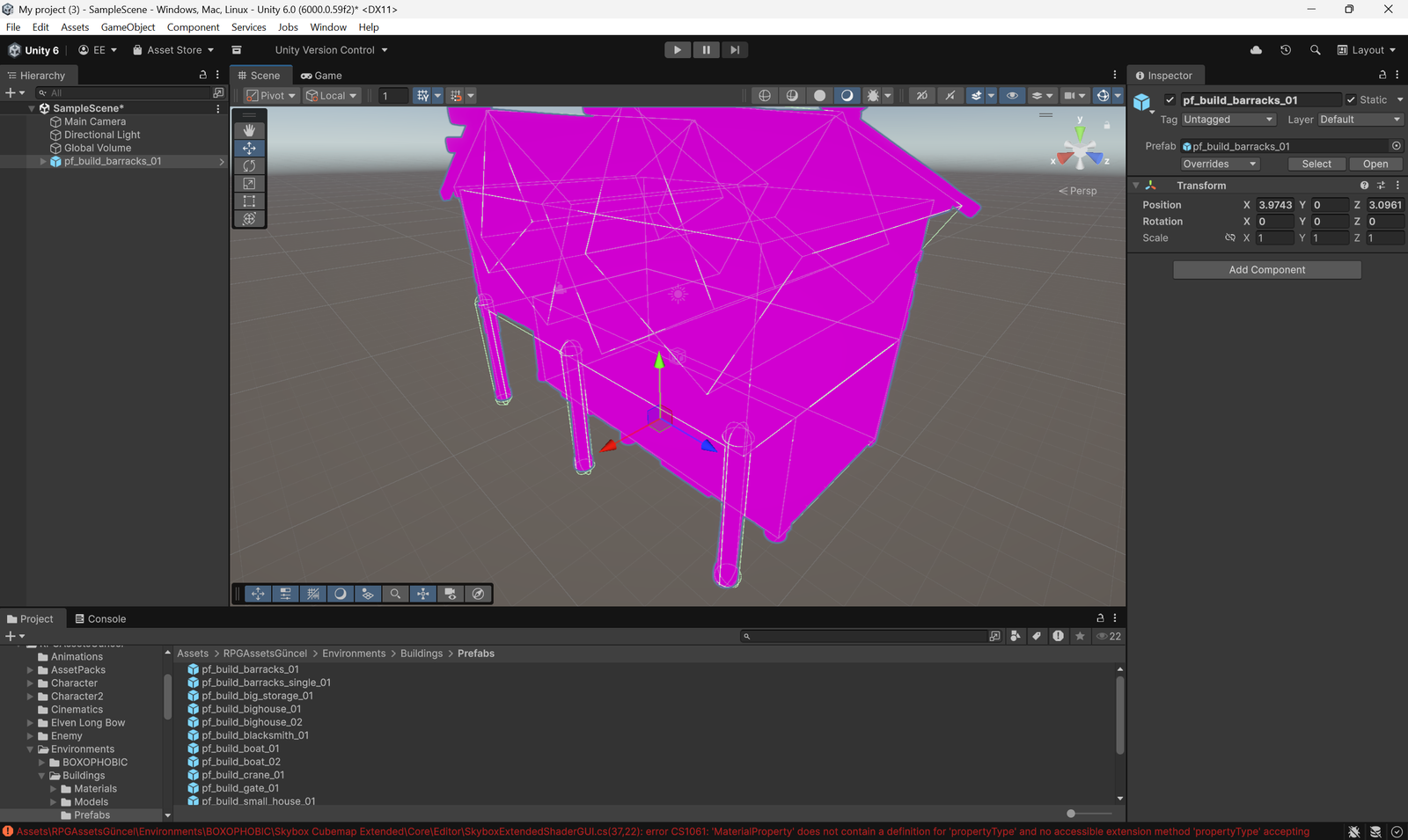The width and height of the screenshot is (1408, 840).
Task: Click the global search magnifier icon
Action: coord(1315,50)
